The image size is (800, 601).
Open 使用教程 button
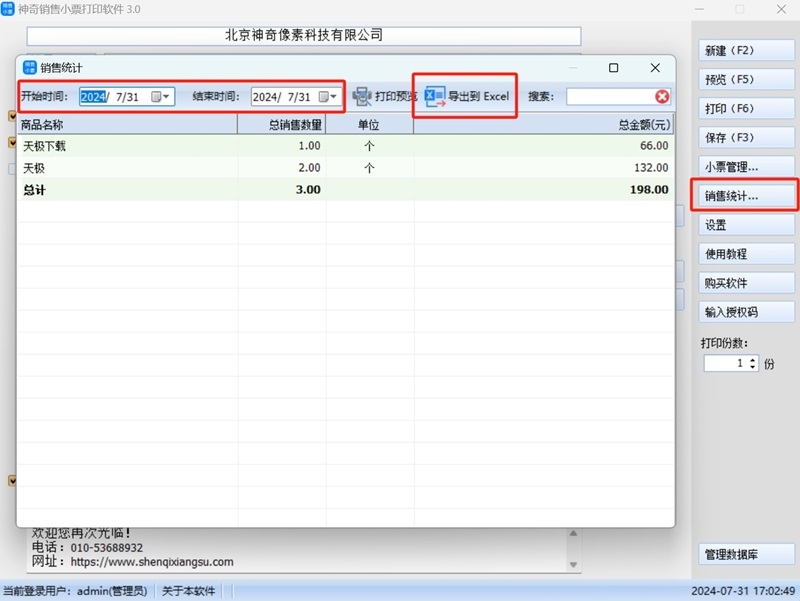tap(746, 254)
